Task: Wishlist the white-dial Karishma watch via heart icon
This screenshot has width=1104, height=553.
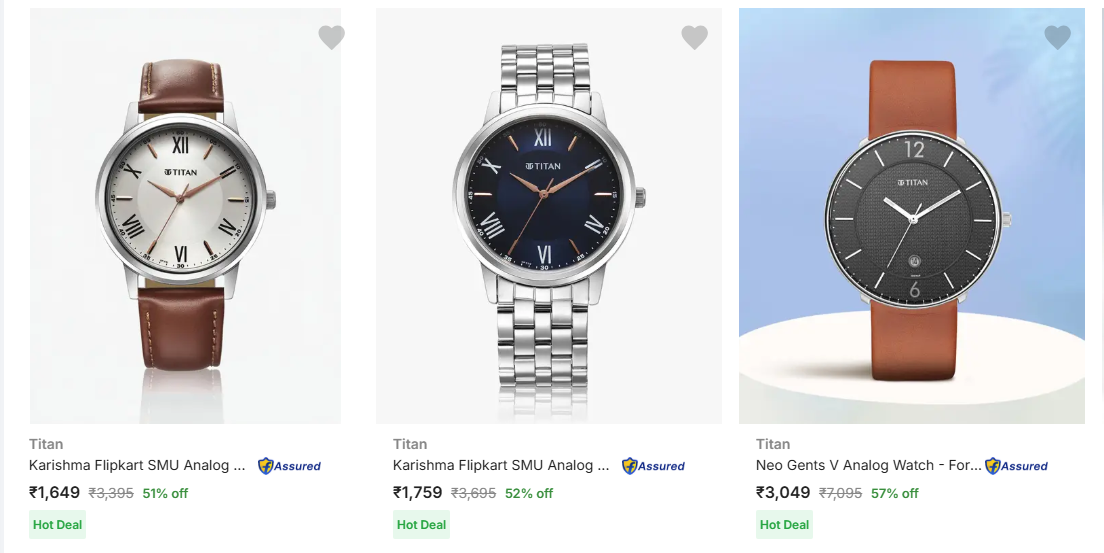Action: (331, 38)
